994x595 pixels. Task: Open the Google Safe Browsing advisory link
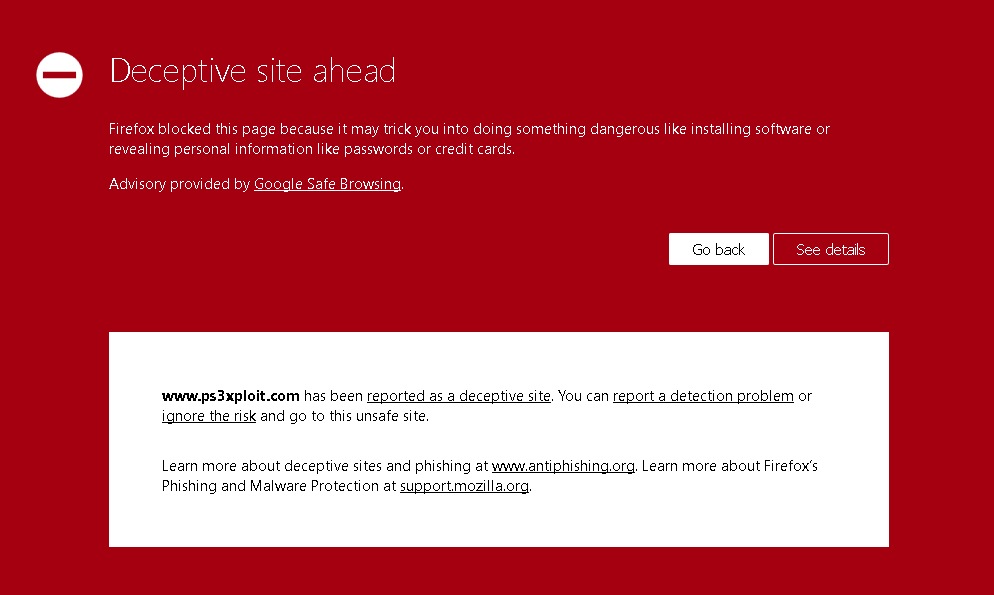pyautogui.click(x=326, y=184)
